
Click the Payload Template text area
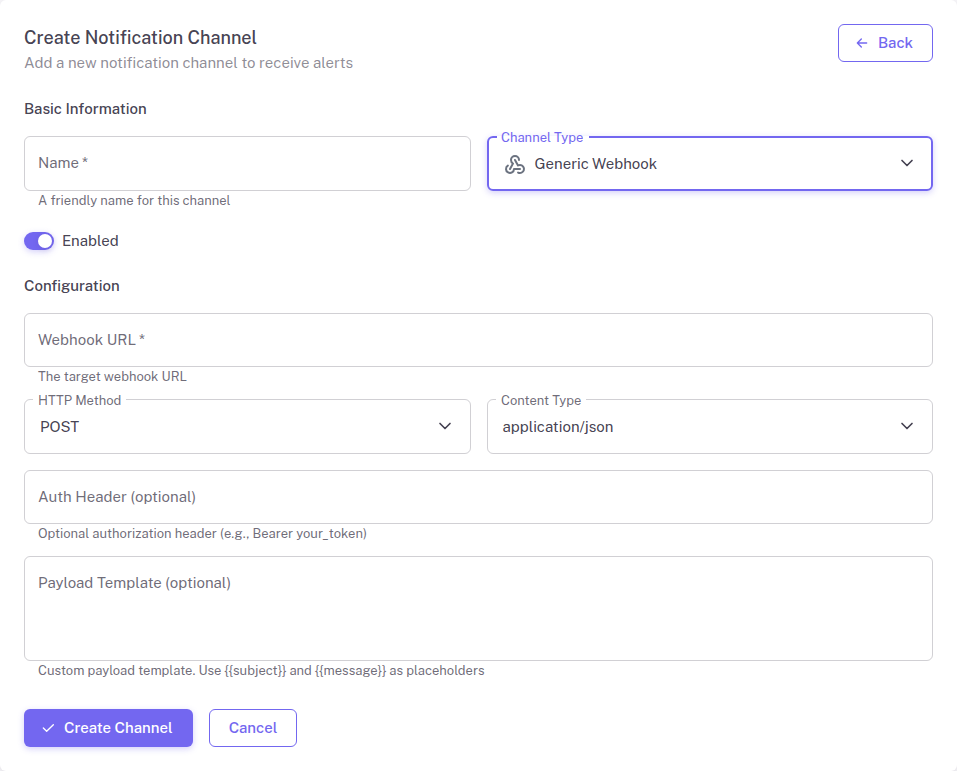coord(478,605)
